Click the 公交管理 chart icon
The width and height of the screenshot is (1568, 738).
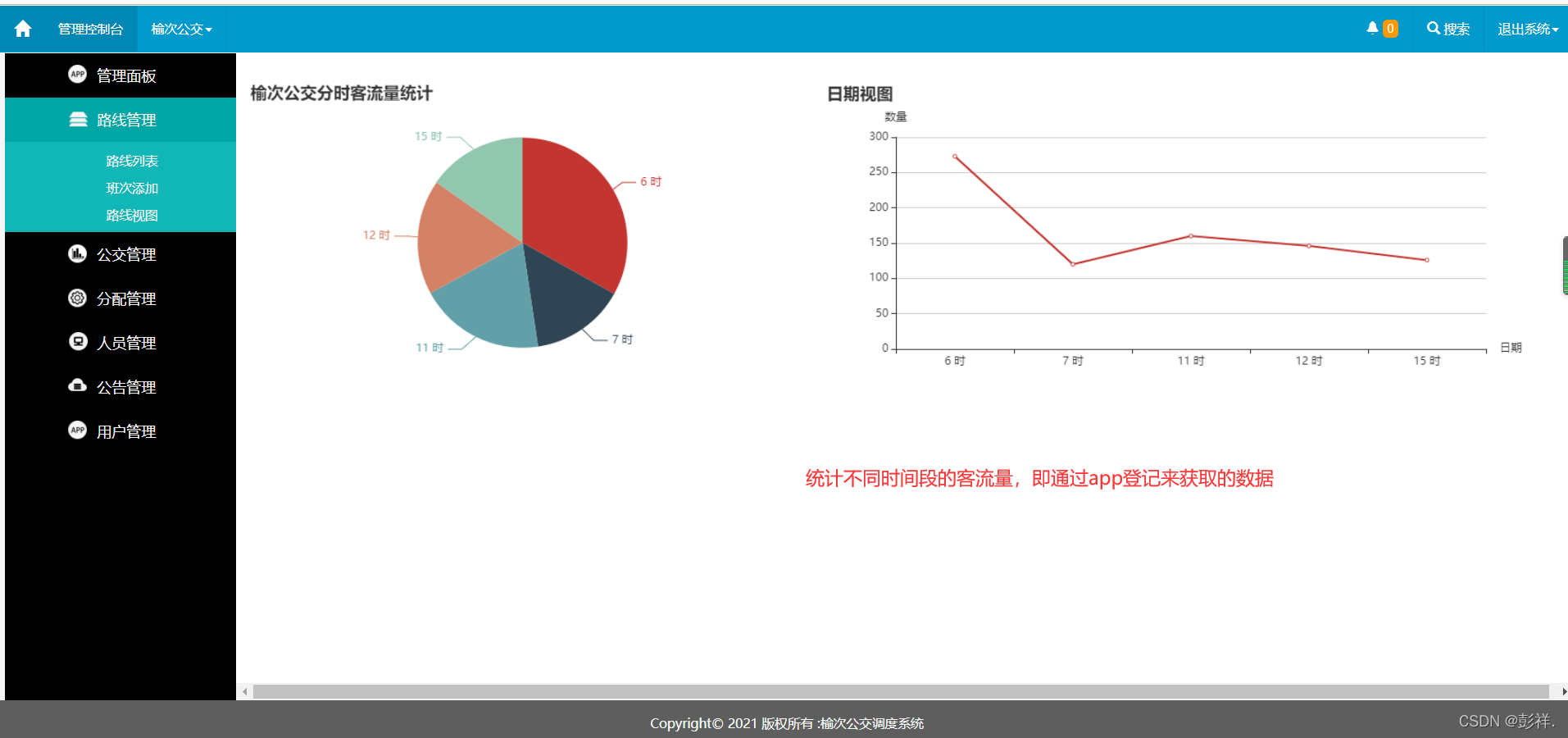click(77, 253)
